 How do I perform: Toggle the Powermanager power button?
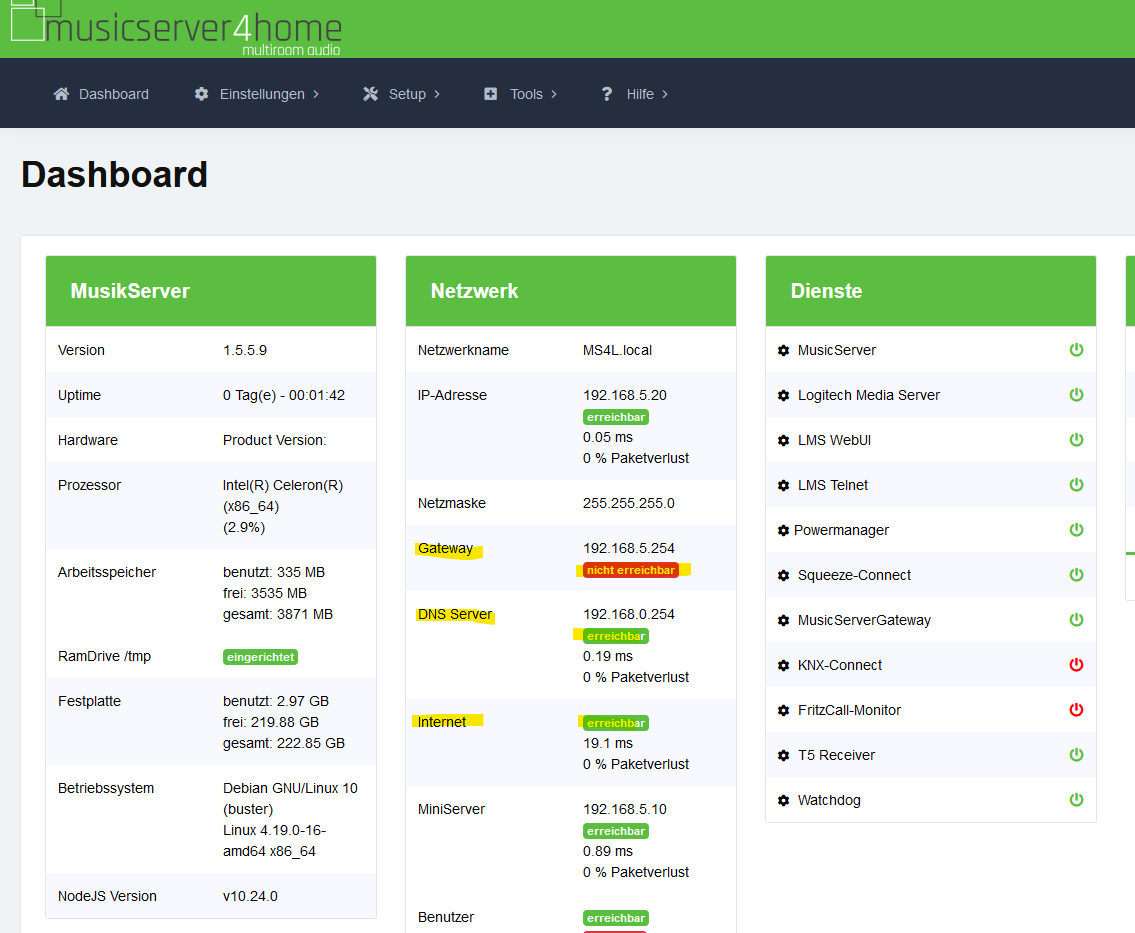[1076, 529]
